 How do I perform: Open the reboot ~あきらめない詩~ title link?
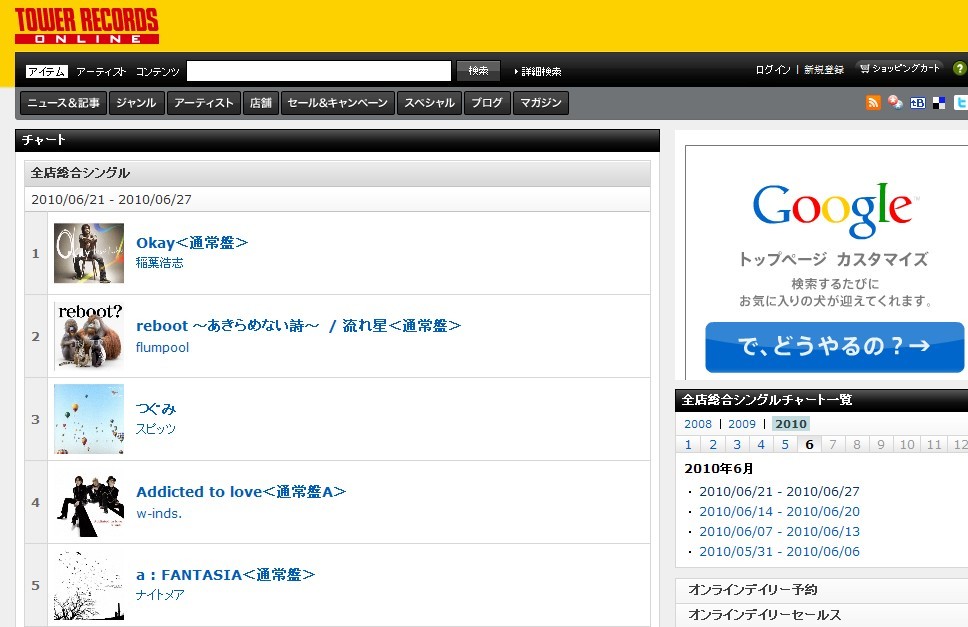pos(298,326)
